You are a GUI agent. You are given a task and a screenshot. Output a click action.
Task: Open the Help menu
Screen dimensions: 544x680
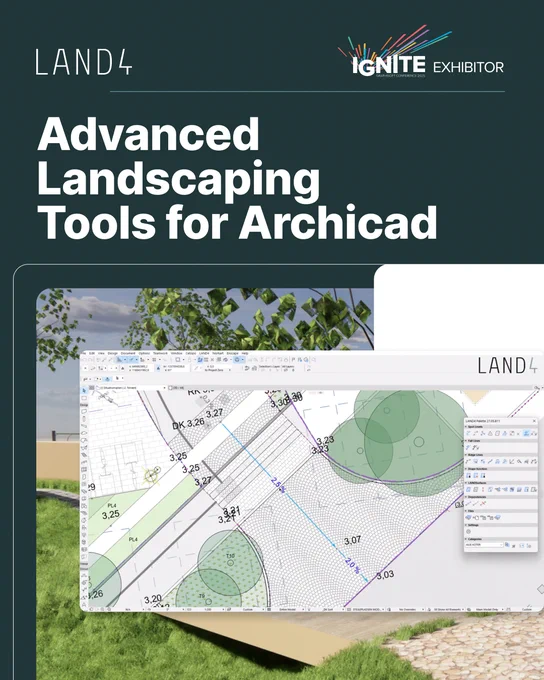coord(245,353)
